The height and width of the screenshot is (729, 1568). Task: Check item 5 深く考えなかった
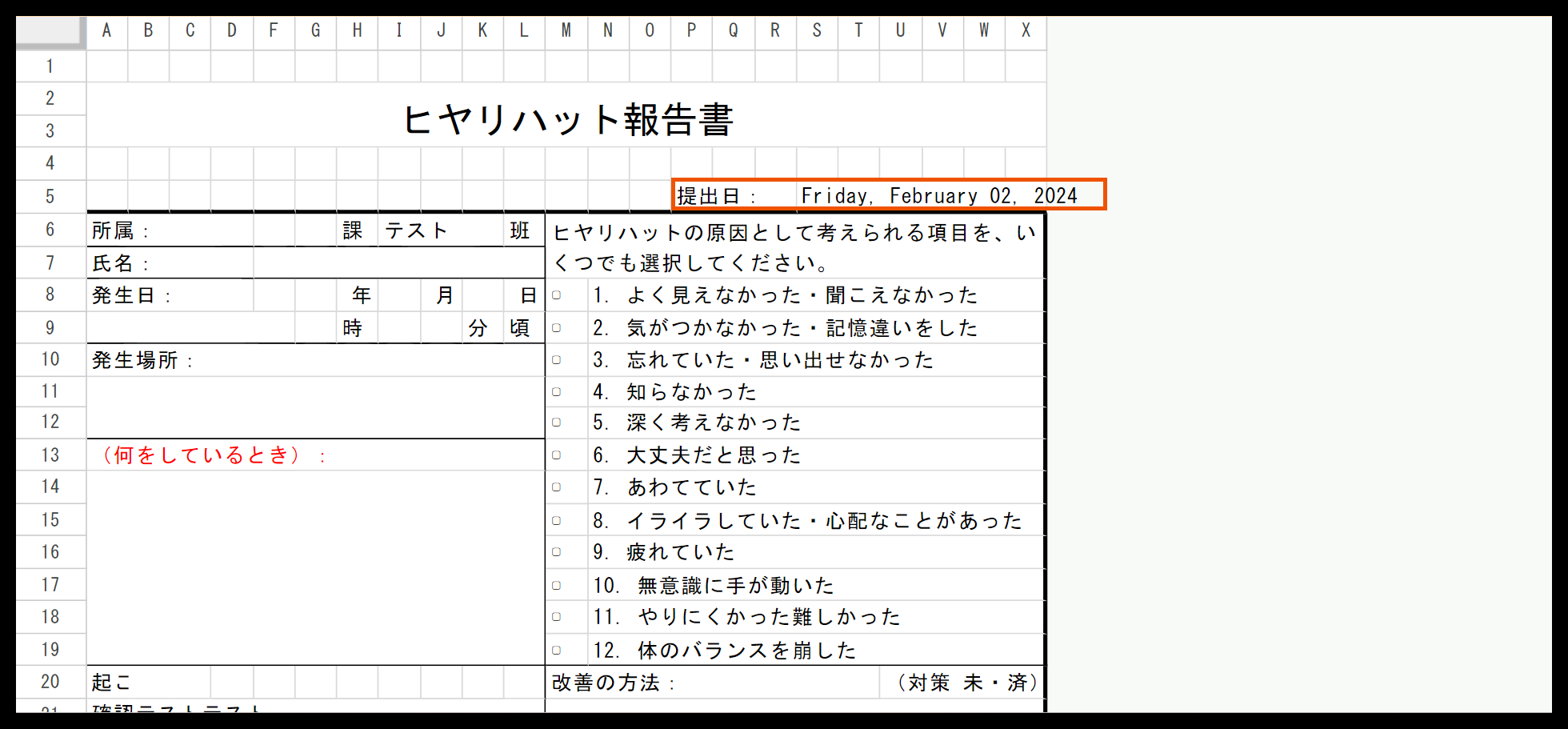[558, 423]
